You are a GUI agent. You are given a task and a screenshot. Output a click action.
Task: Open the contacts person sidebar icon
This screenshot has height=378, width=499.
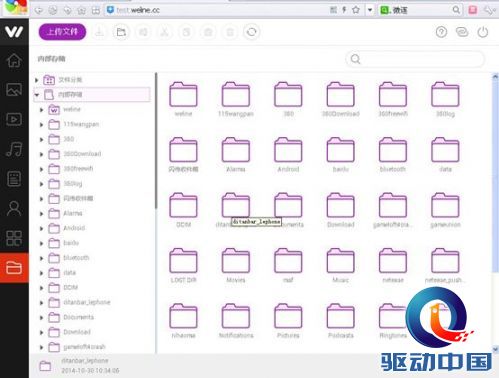tap(14, 208)
